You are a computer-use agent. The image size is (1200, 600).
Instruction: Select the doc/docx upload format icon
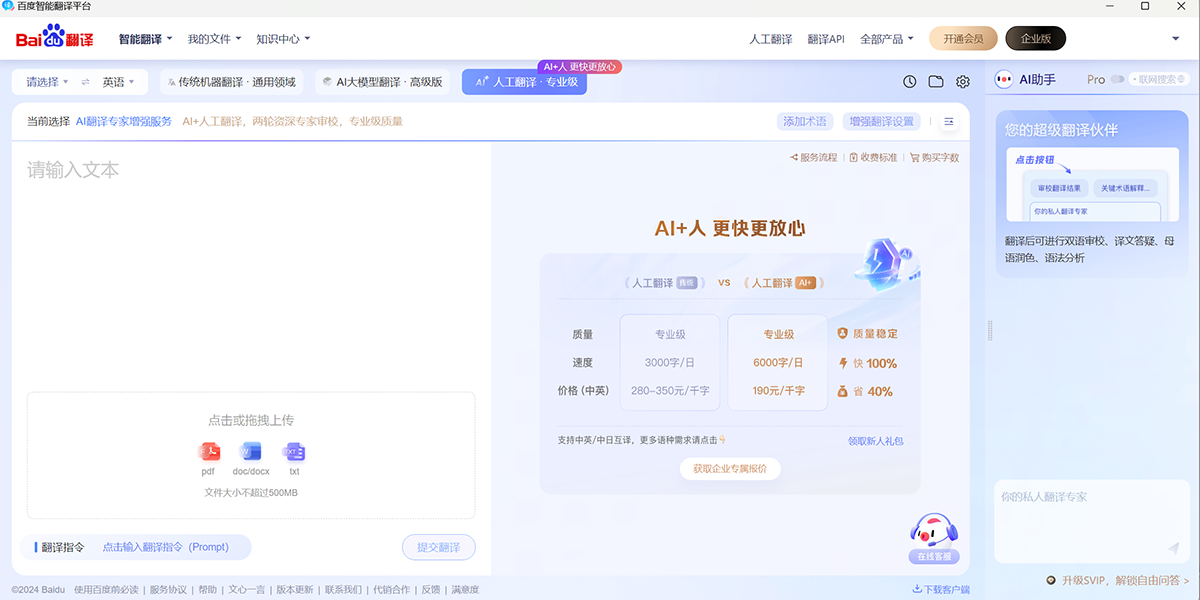click(x=250, y=452)
